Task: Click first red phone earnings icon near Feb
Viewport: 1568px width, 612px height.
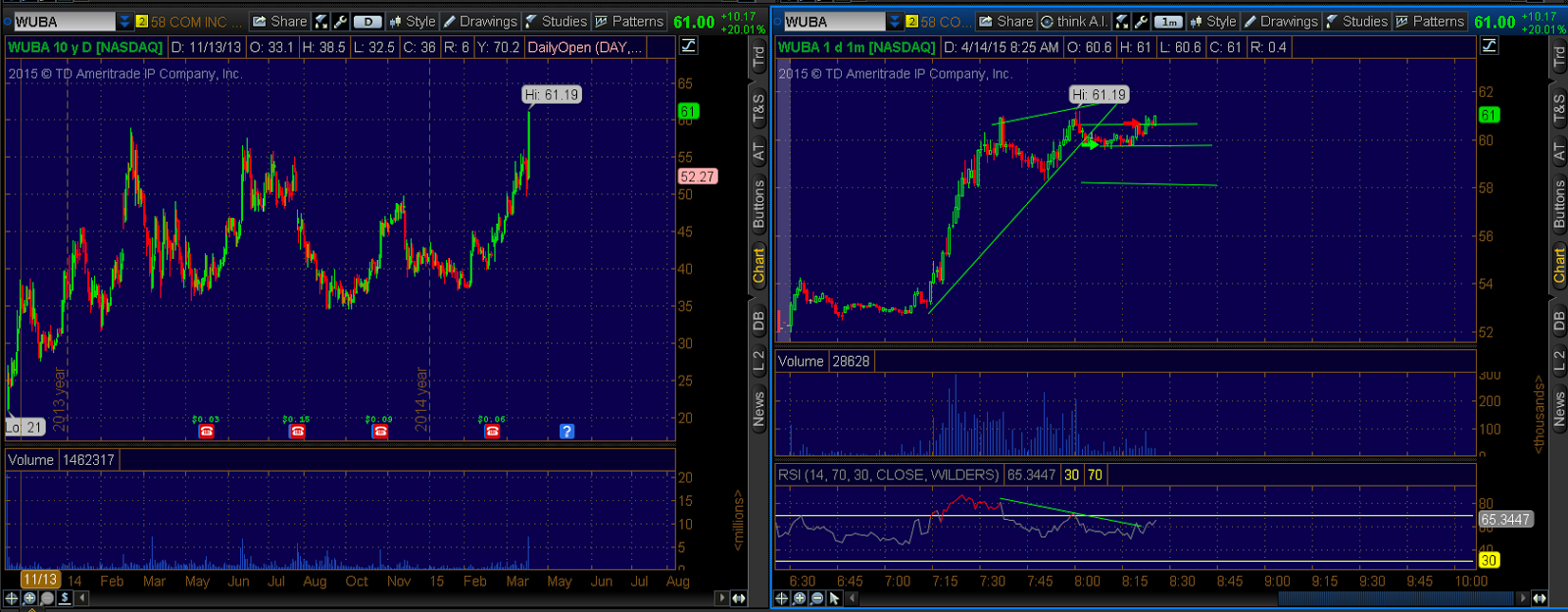Action: click(206, 432)
